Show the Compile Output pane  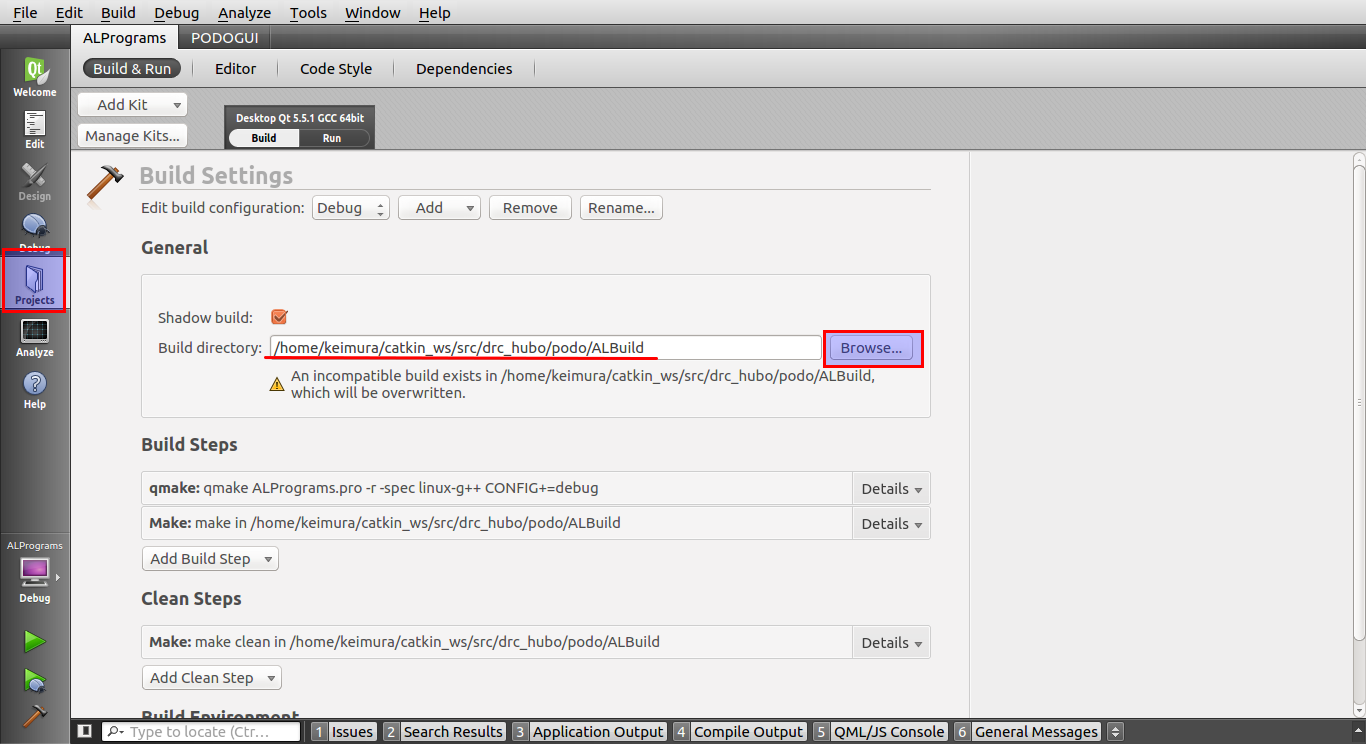[740, 732]
